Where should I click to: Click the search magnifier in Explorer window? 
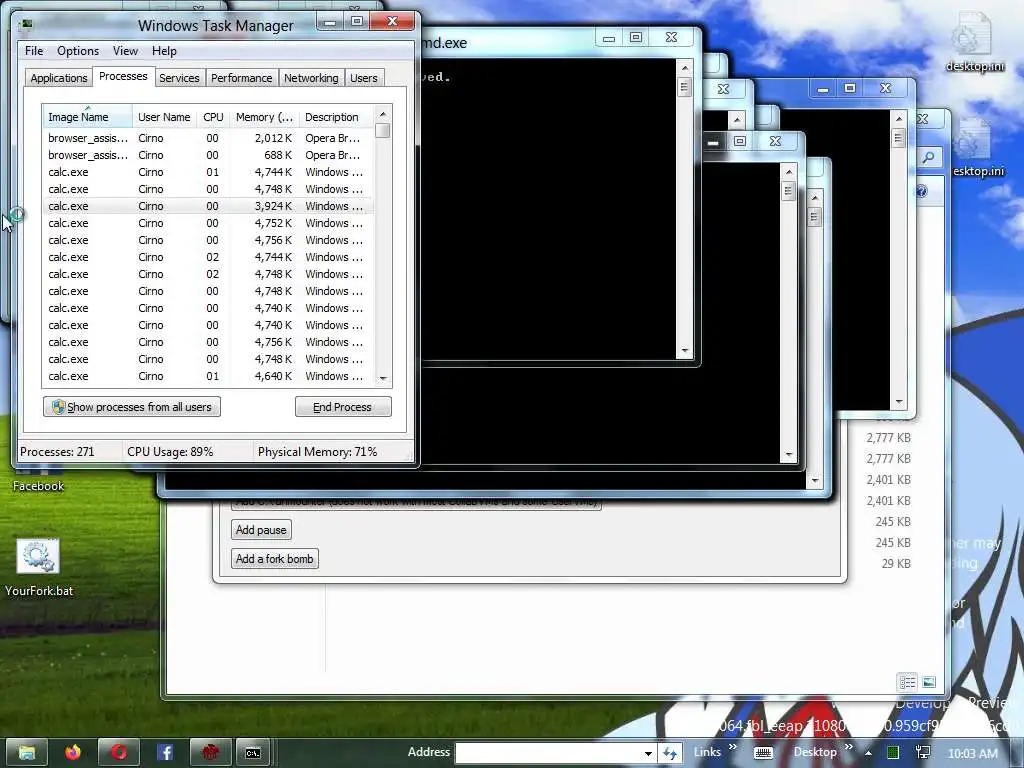tap(928, 157)
